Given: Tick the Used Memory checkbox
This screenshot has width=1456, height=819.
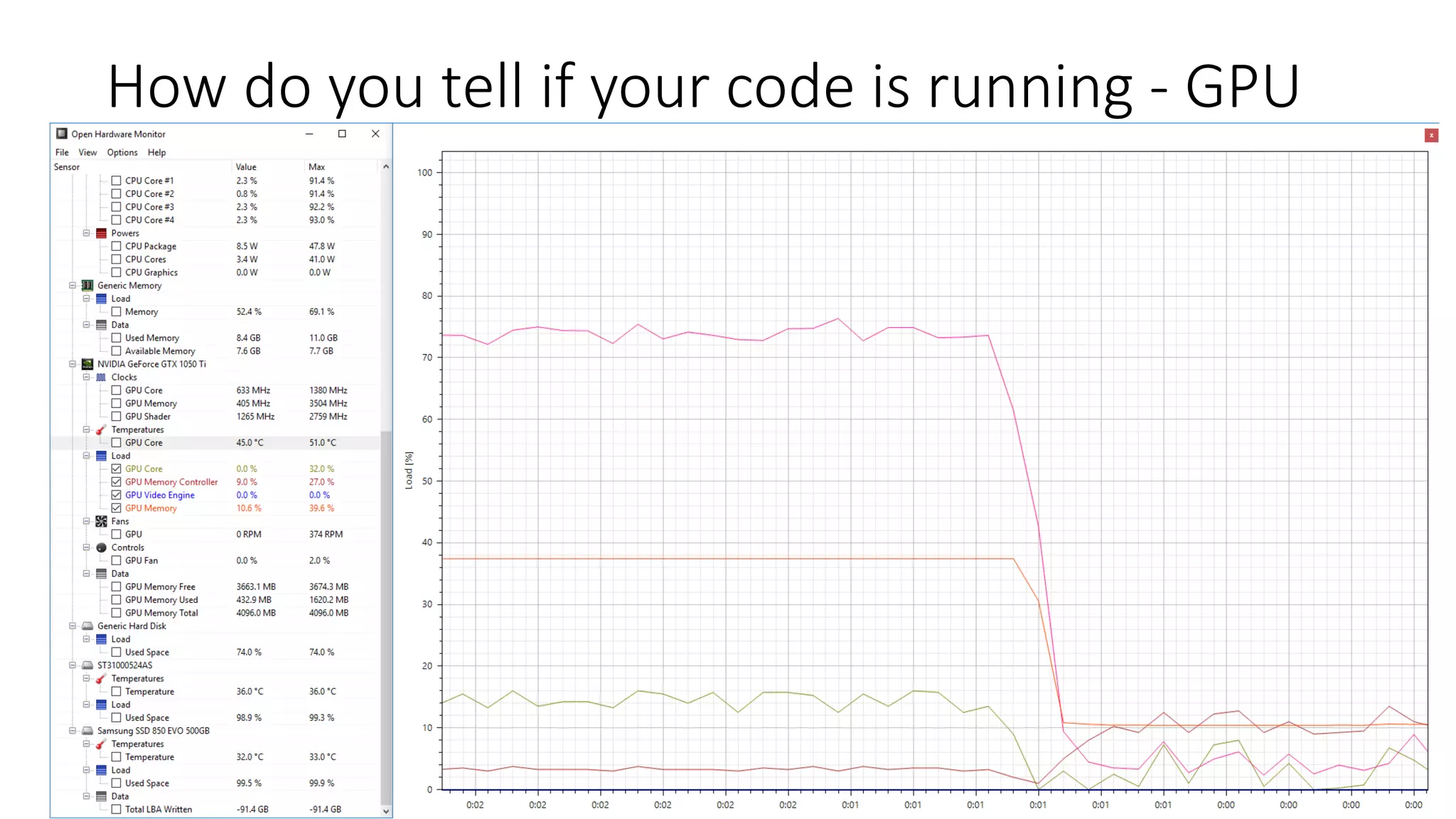Looking at the screenshot, I should [x=117, y=338].
